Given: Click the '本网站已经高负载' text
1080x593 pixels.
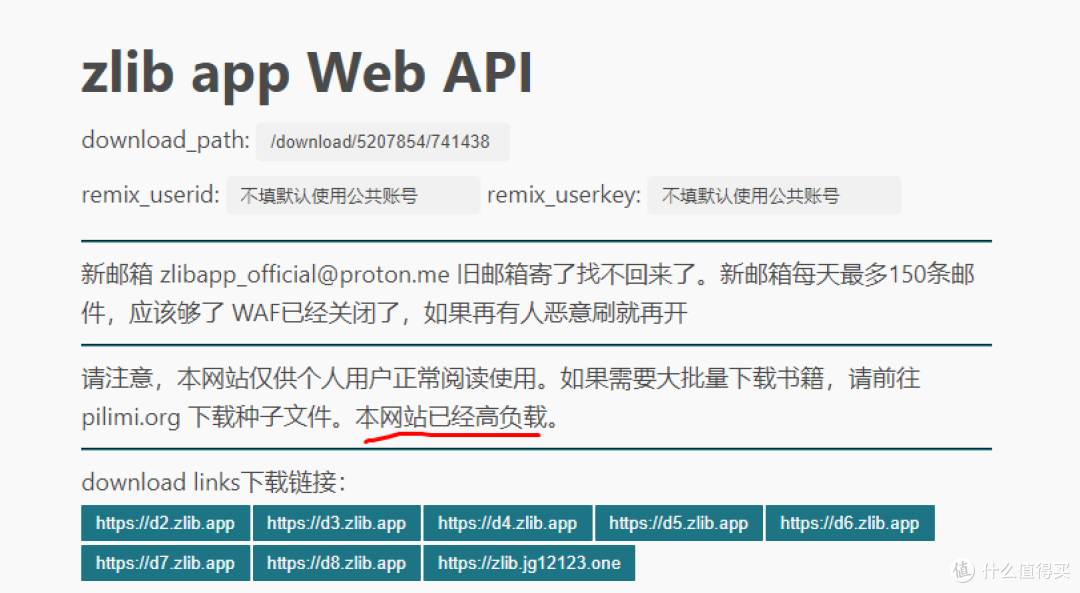Looking at the screenshot, I should (x=451, y=417).
